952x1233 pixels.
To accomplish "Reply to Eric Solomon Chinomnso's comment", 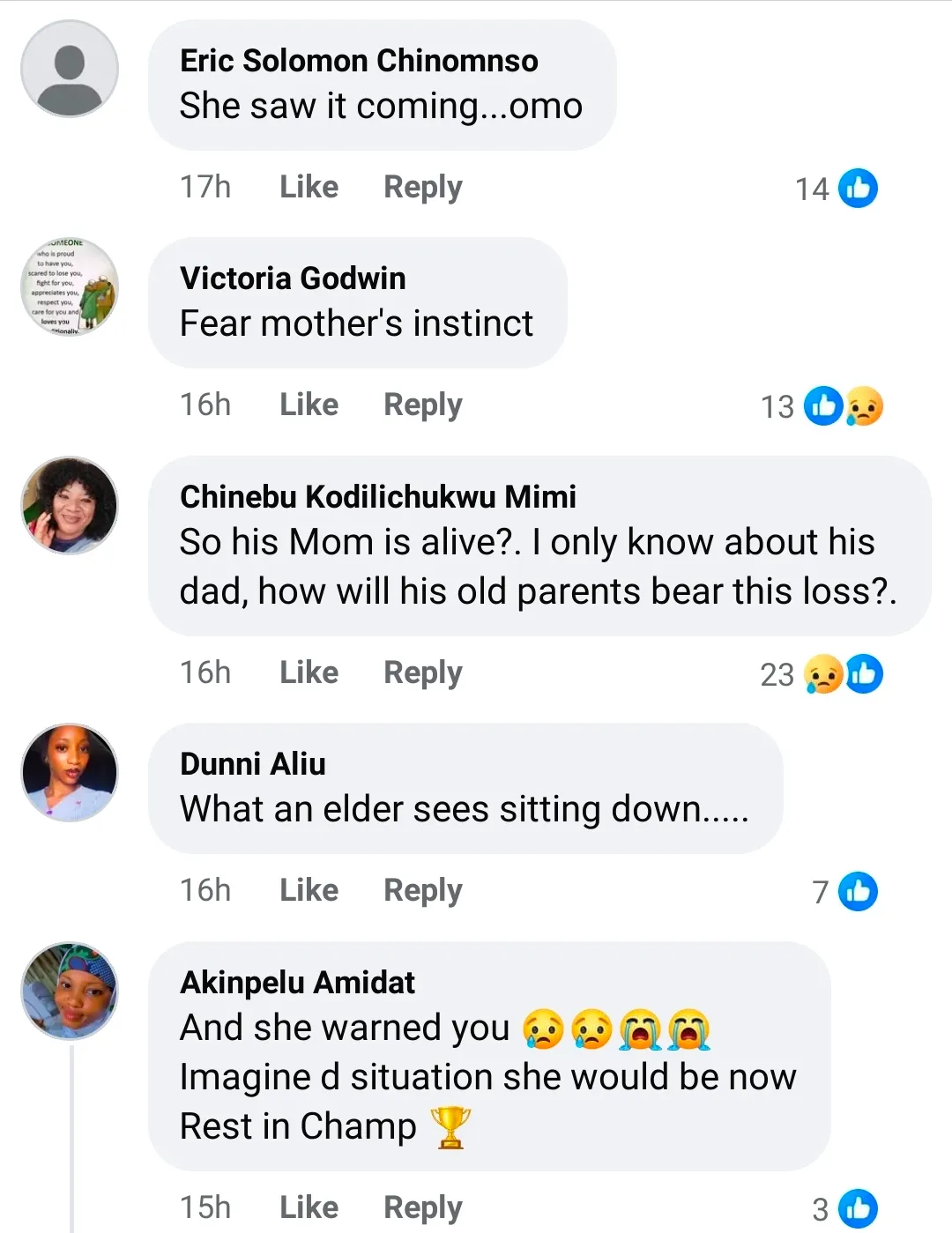I will click(x=422, y=187).
